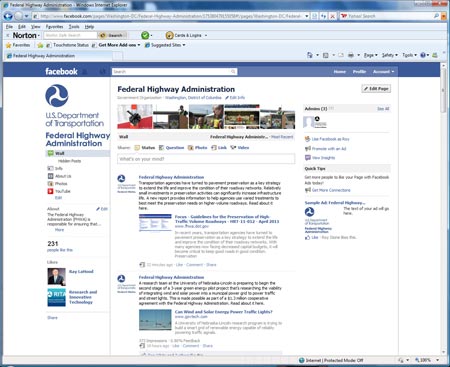The height and width of the screenshot is (367, 450).
Task: Select the Question share option
Action: [171, 148]
